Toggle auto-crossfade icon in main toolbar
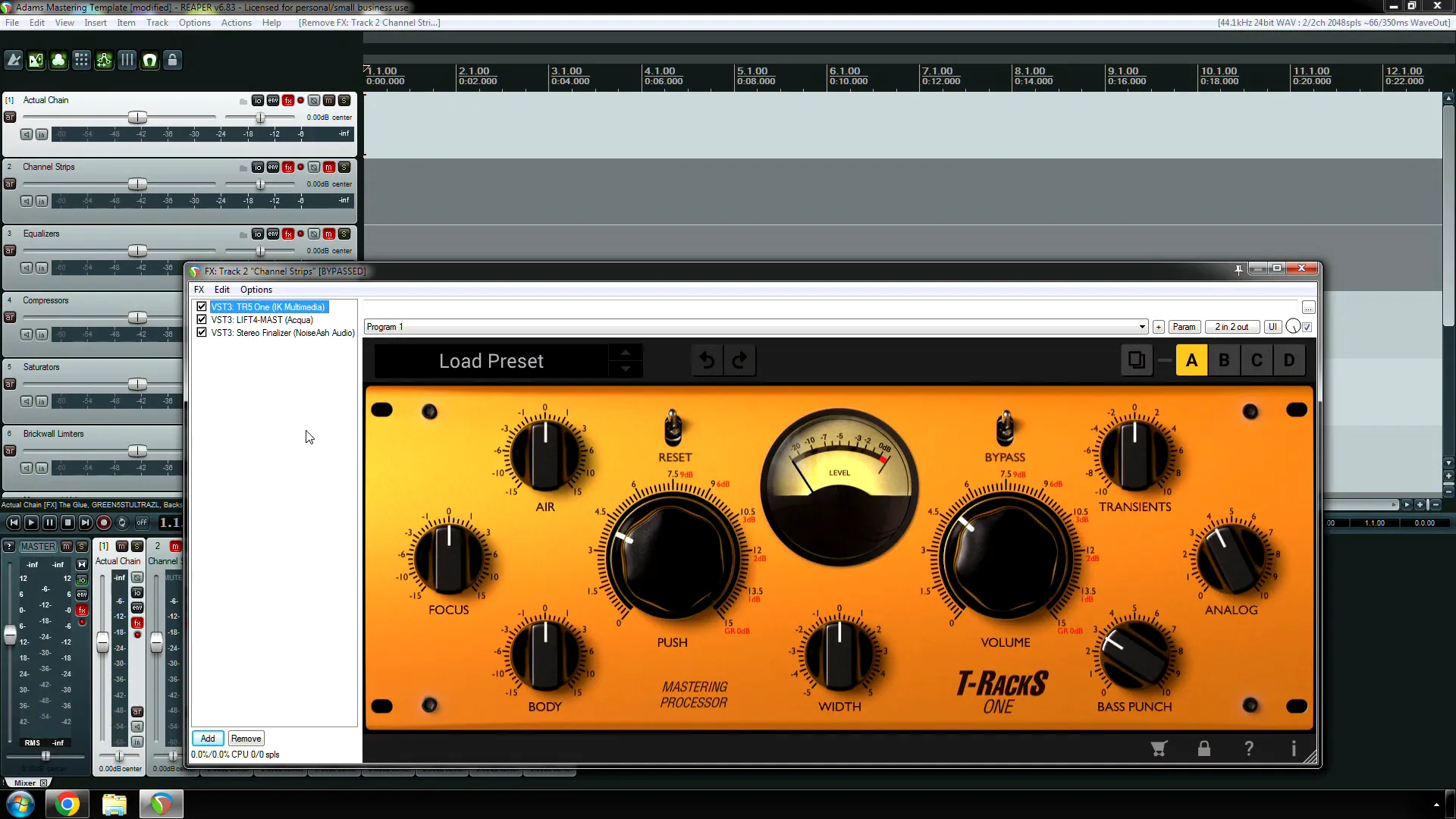 click(36, 60)
